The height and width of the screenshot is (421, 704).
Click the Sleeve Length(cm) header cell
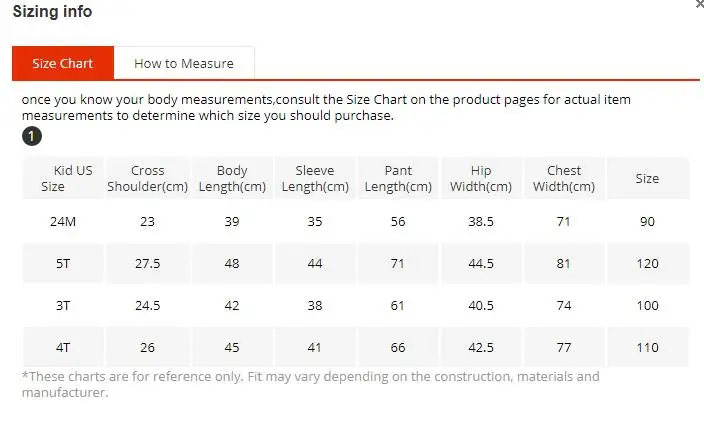(x=315, y=178)
